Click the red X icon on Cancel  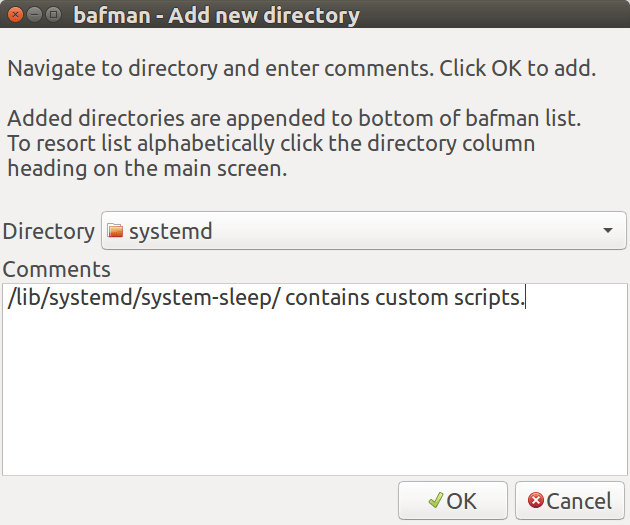point(536,501)
